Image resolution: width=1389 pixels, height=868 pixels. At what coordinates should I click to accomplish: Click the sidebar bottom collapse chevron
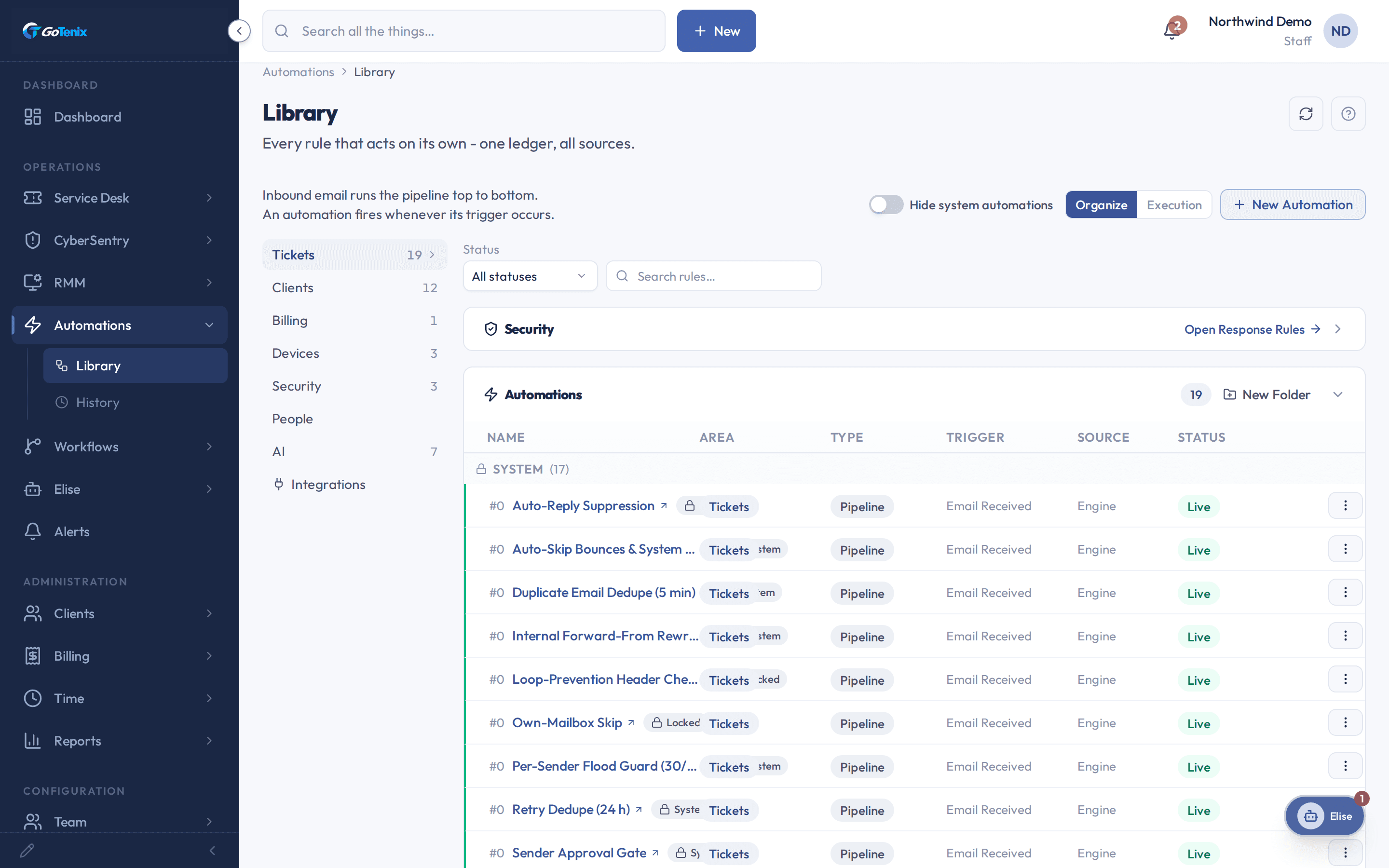212,851
